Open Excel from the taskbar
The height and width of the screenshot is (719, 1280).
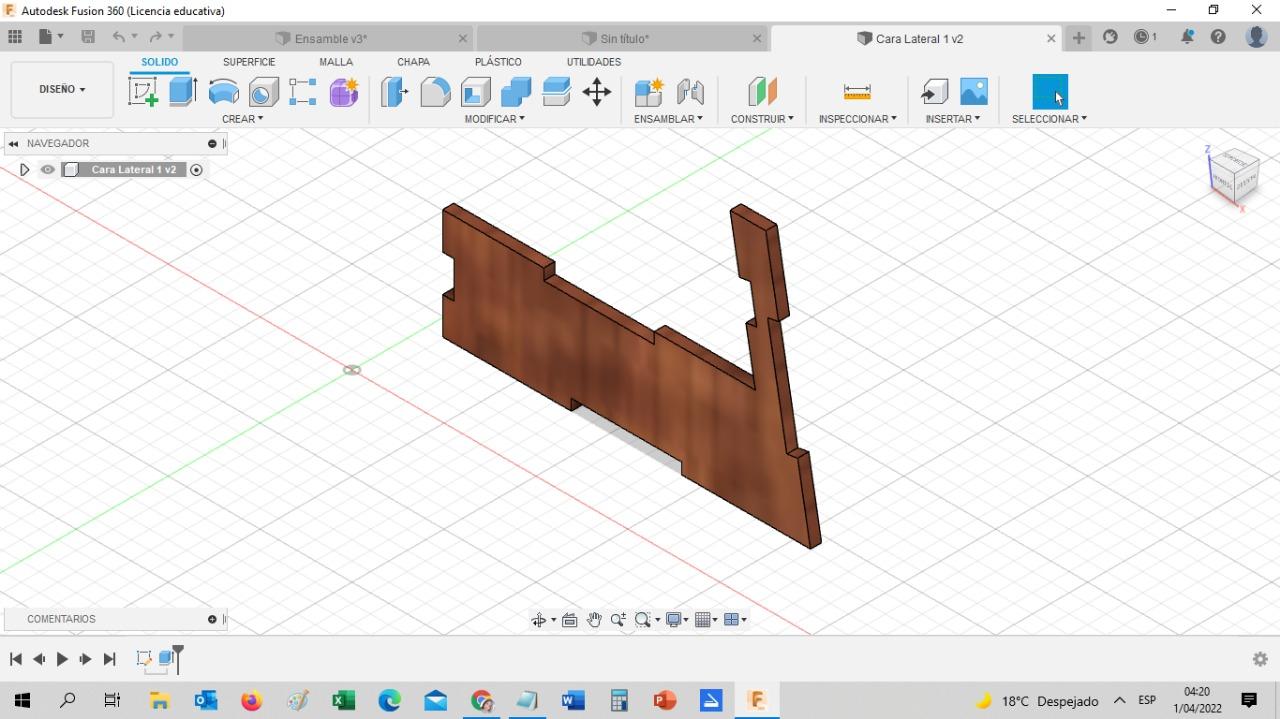[343, 700]
